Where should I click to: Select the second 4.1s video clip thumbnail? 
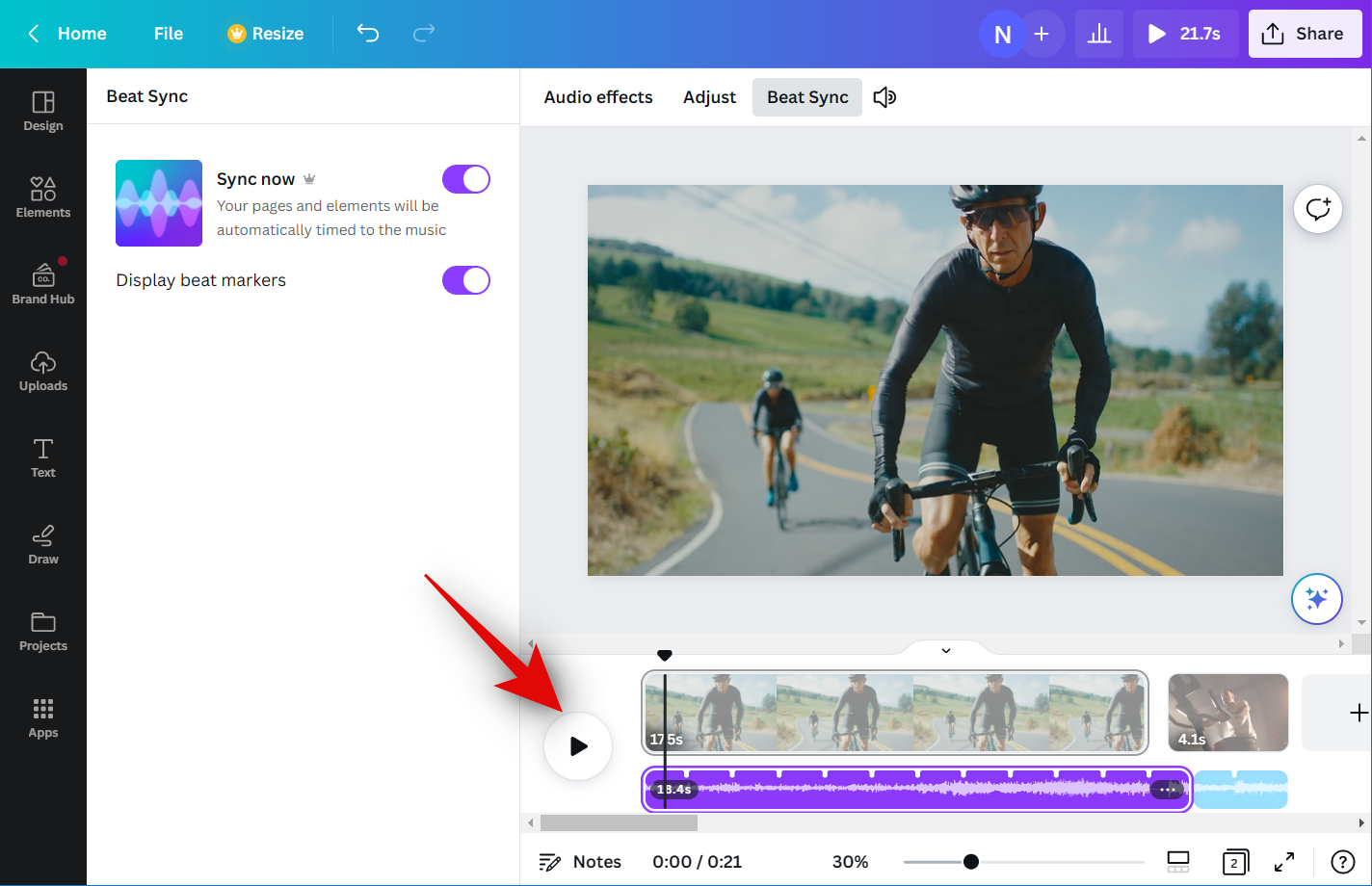[x=1227, y=713]
